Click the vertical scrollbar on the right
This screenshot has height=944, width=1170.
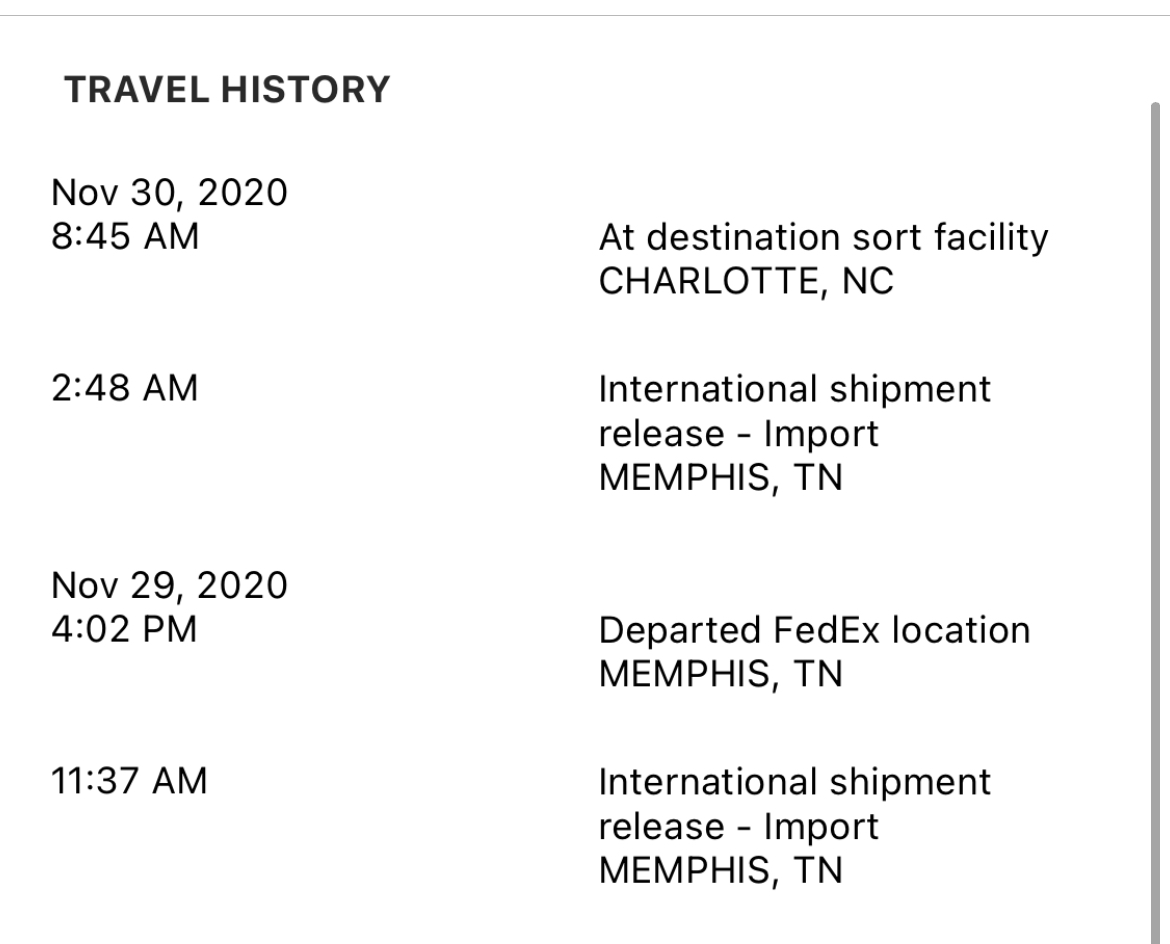[1155, 522]
